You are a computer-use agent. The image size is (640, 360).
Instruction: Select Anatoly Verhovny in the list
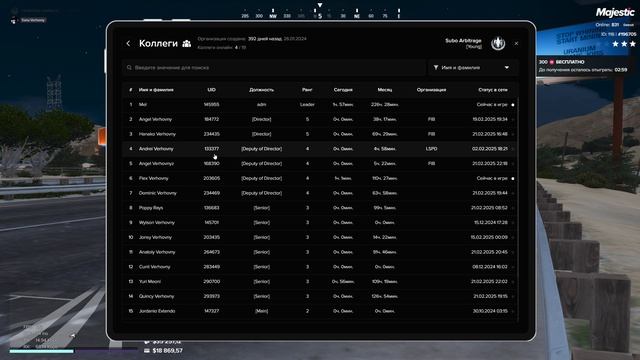[x=320, y=252]
